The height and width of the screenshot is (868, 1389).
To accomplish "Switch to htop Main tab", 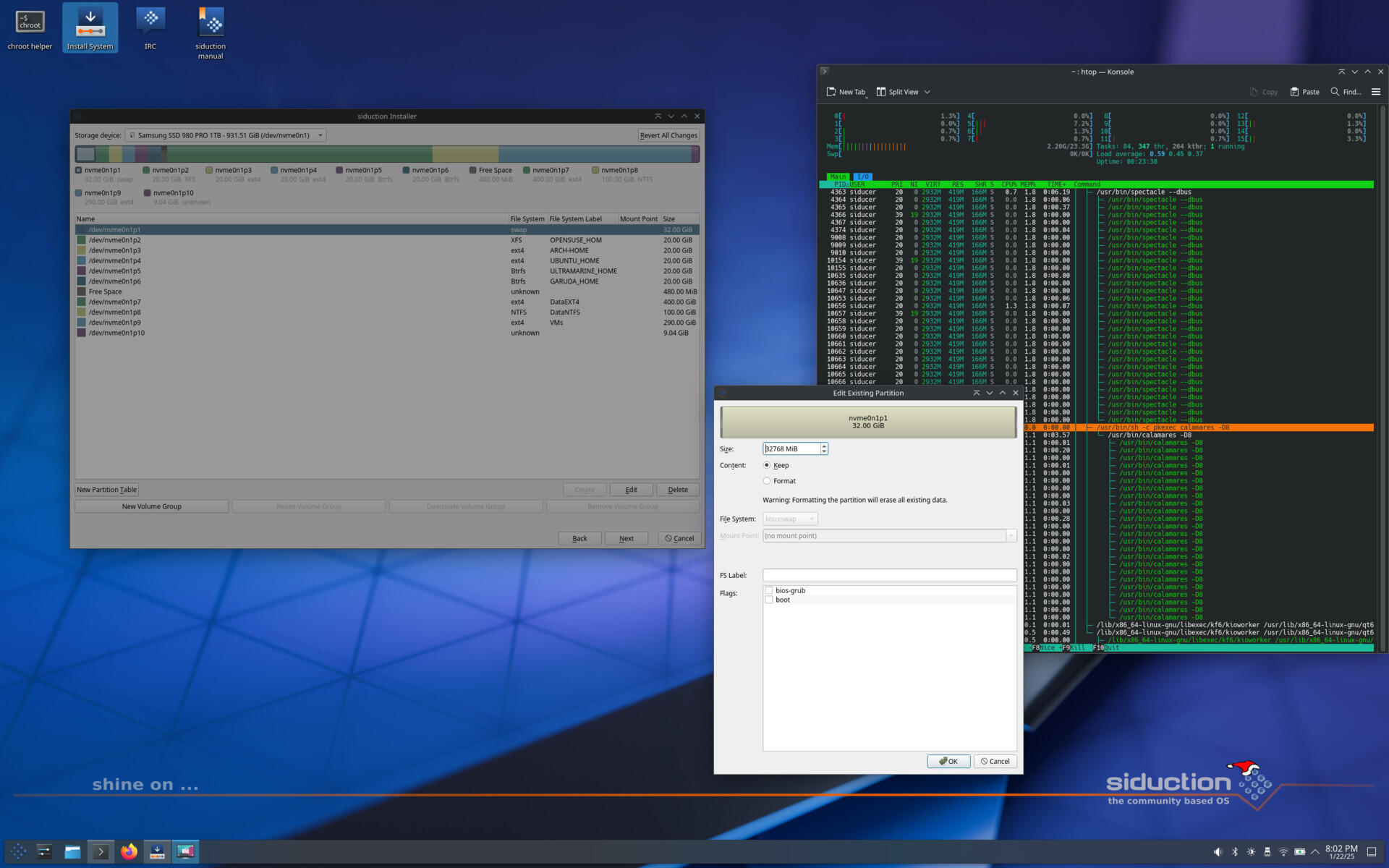I will tap(838, 176).
